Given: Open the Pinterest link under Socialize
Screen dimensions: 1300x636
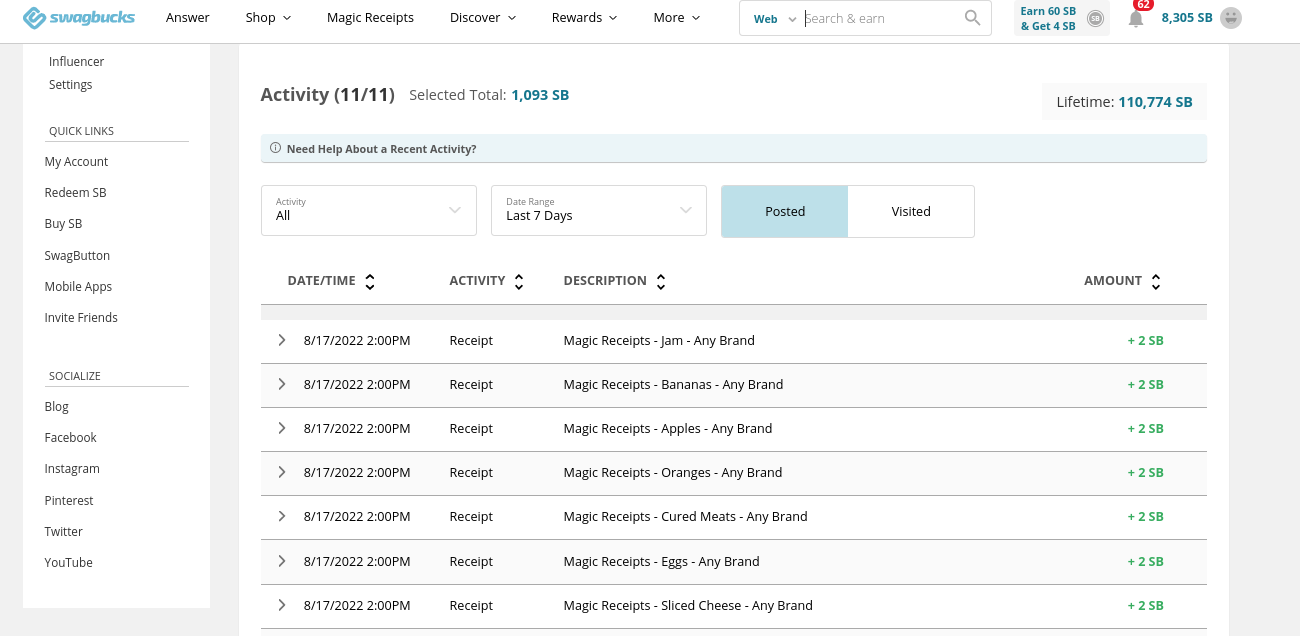Looking at the screenshot, I should [69, 500].
